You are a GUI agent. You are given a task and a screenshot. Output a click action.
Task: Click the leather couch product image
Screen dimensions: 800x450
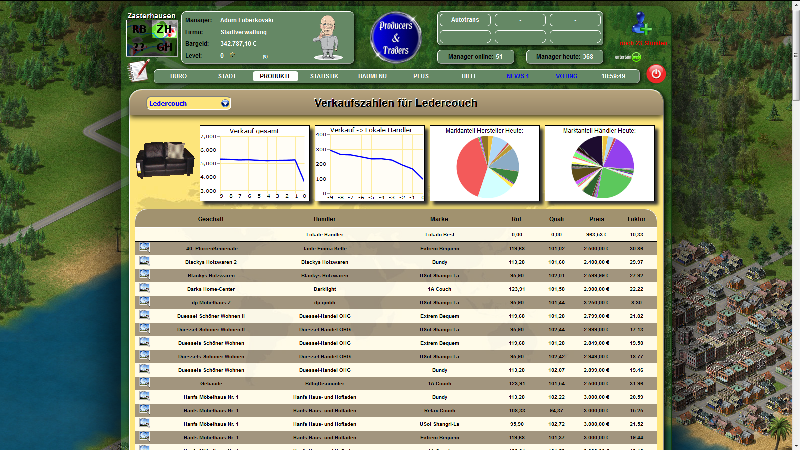(165, 160)
